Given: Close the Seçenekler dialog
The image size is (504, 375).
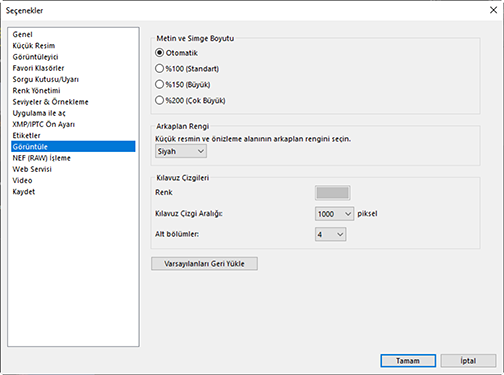Looking at the screenshot, I should (x=493, y=10).
